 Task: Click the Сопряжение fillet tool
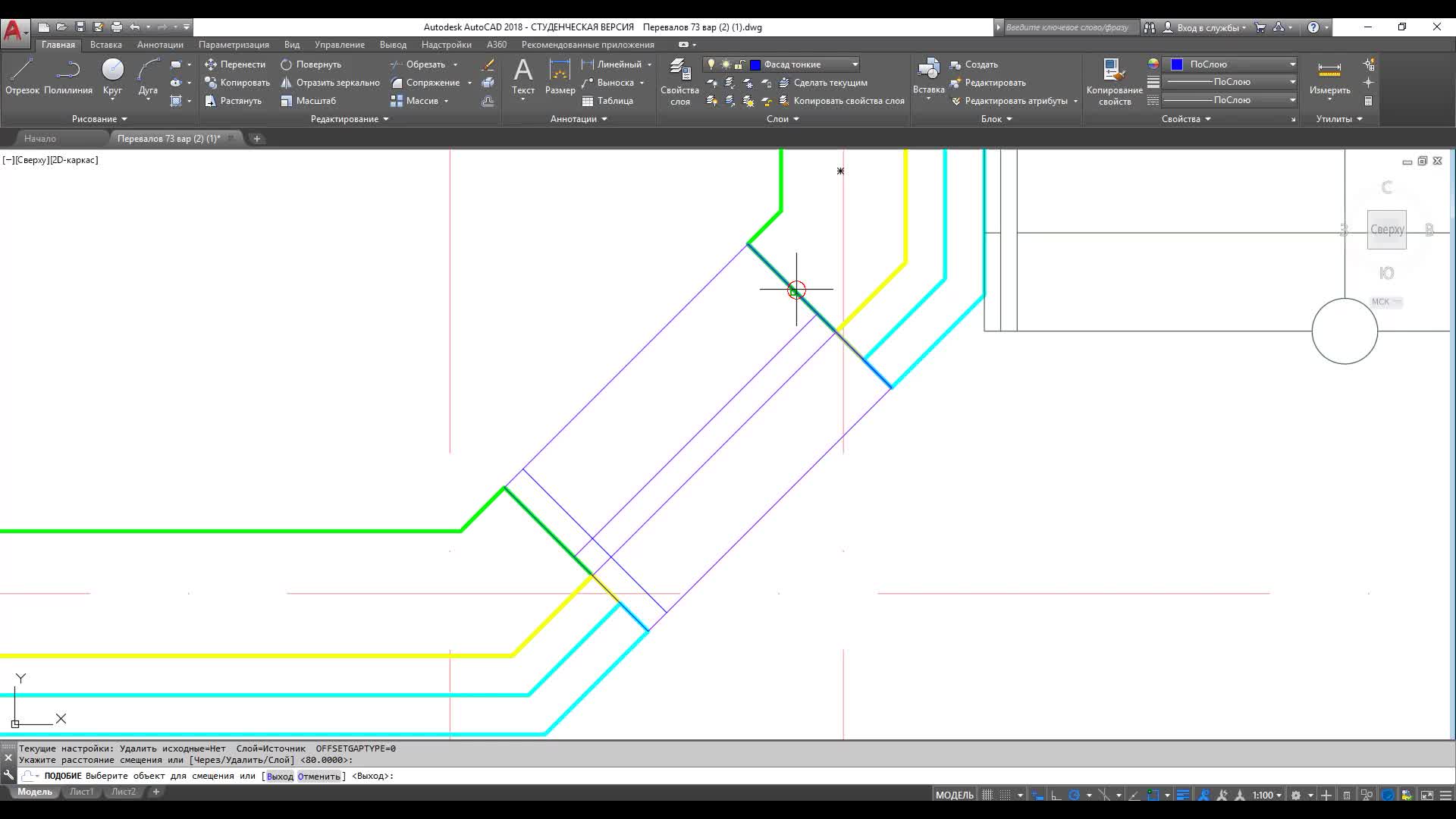pyautogui.click(x=425, y=83)
